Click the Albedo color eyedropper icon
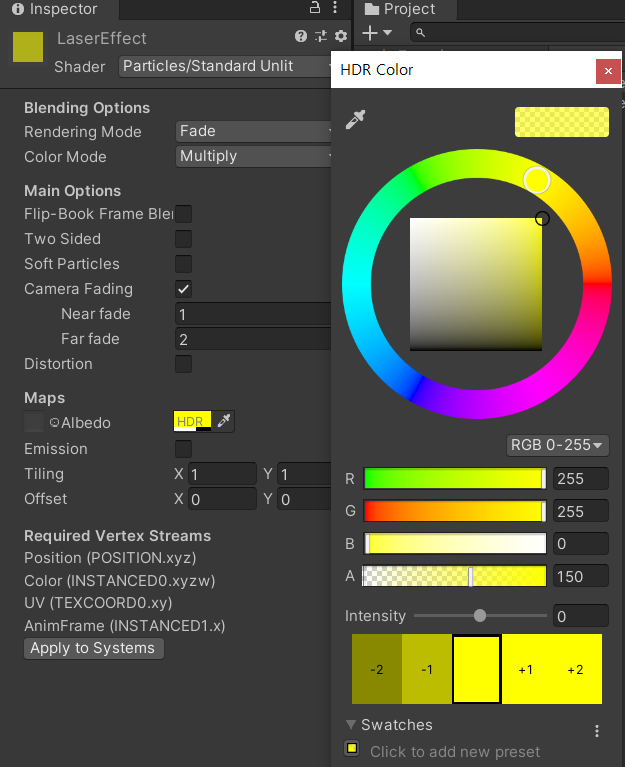The width and height of the screenshot is (625, 767). 224,422
